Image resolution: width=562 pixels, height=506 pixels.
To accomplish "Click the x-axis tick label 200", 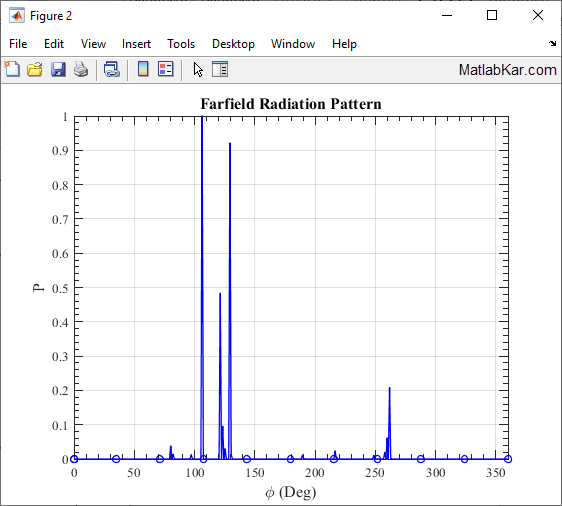I will pyautogui.click(x=315, y=473).
